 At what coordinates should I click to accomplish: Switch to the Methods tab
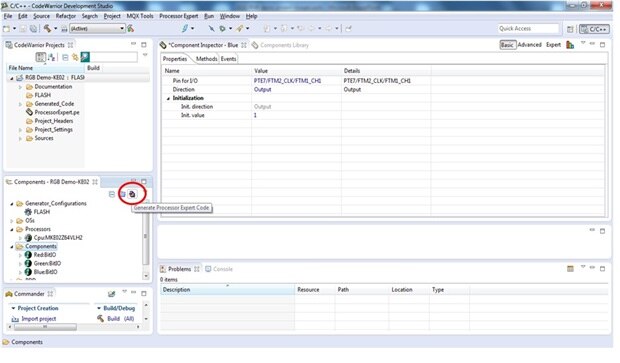pos(206,59)
